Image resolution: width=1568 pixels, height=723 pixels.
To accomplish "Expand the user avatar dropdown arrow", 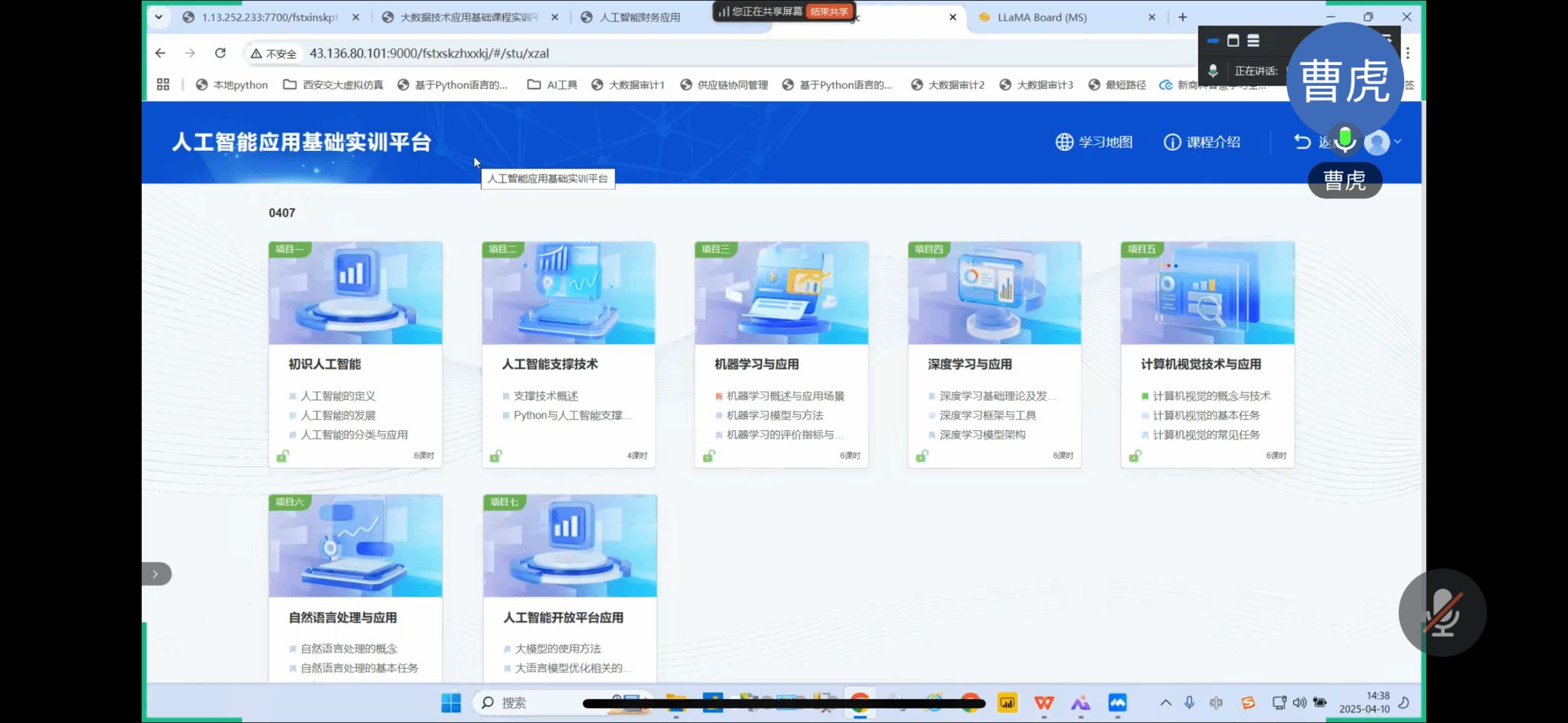I will [1398, 142].
